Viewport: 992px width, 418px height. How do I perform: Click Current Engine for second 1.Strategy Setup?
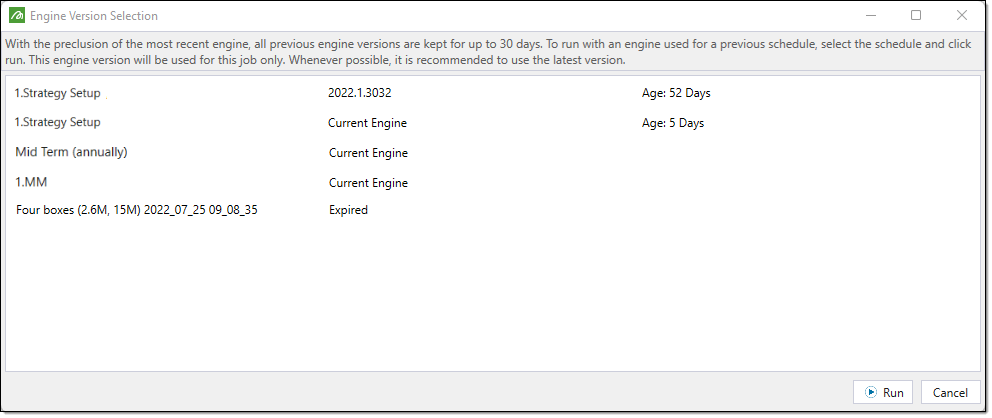pyautogui.click(x=367, y=123)
